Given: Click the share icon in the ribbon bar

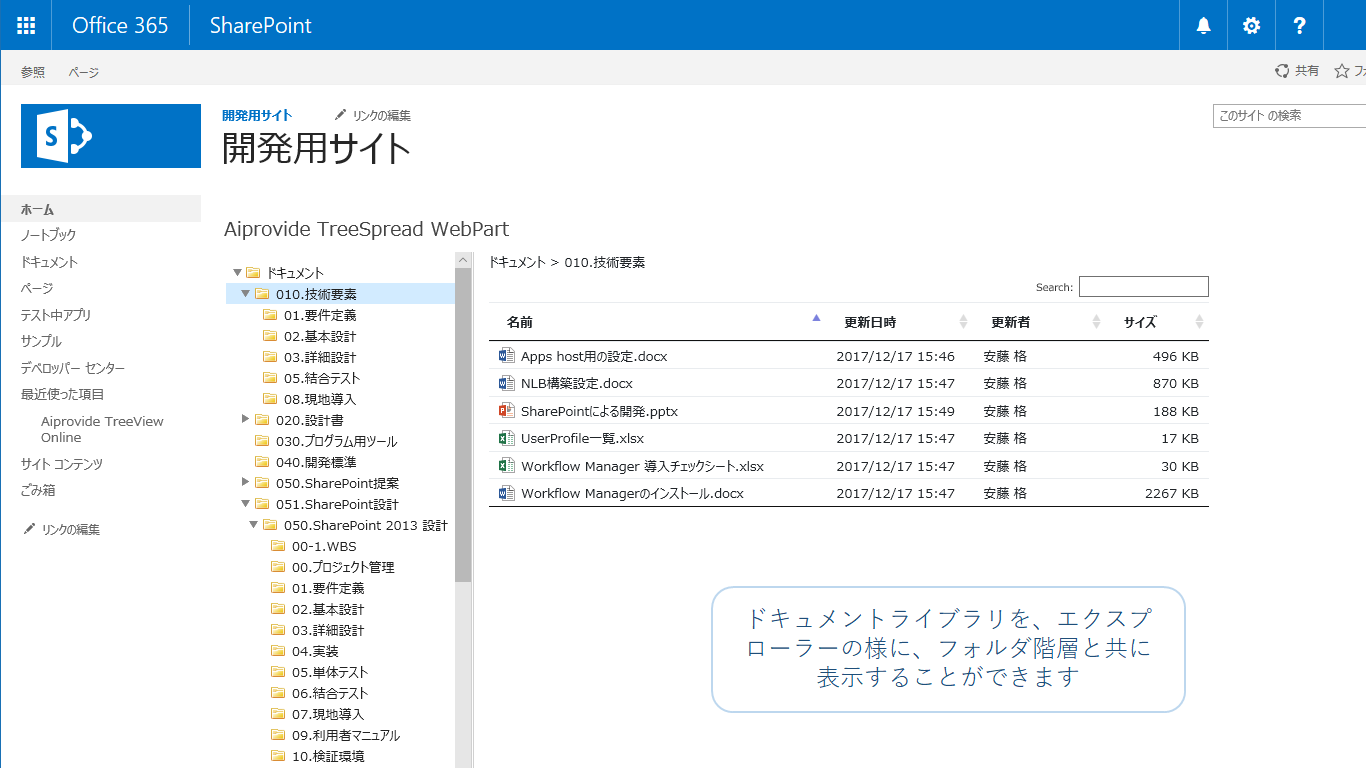Looking at the screenshot, I should (1282, 71).
